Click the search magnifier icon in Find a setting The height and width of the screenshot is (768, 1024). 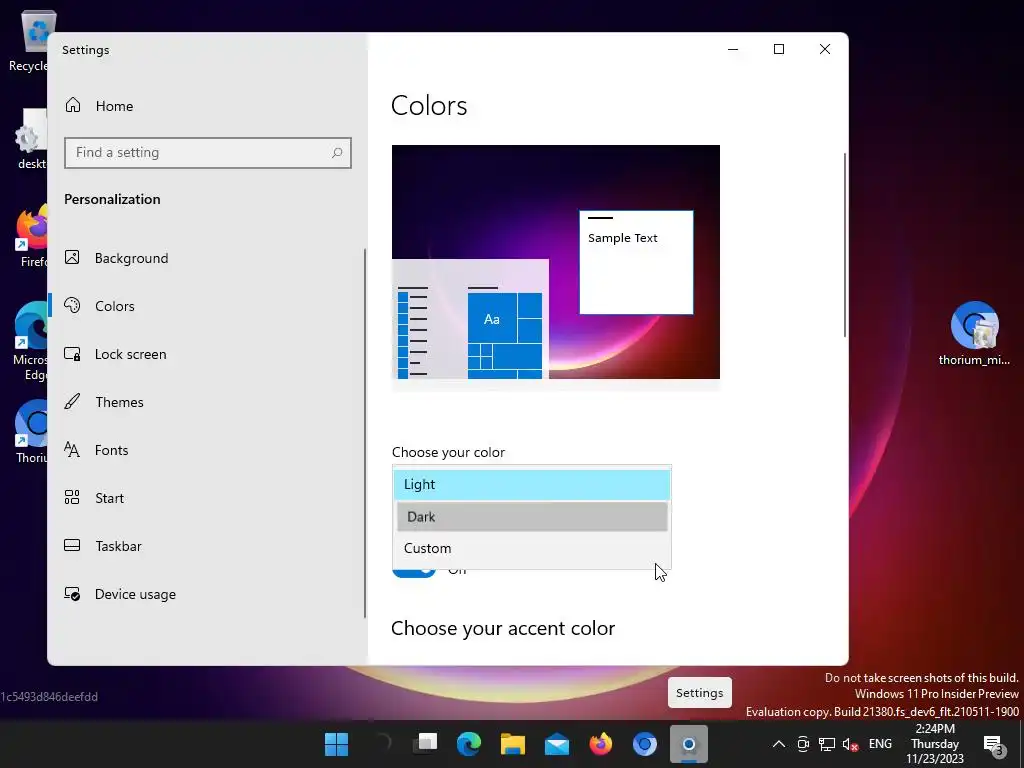click(x=337, y=153)
